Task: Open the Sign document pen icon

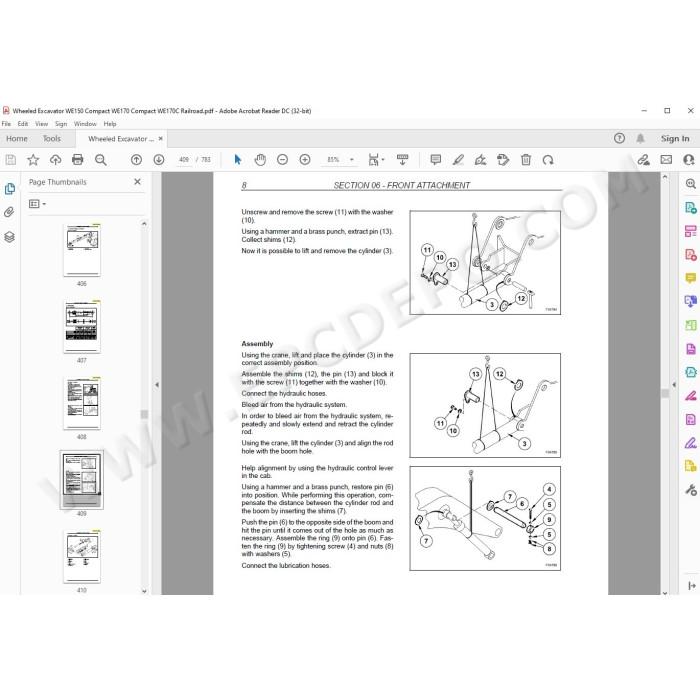Action: coord(480,159)
